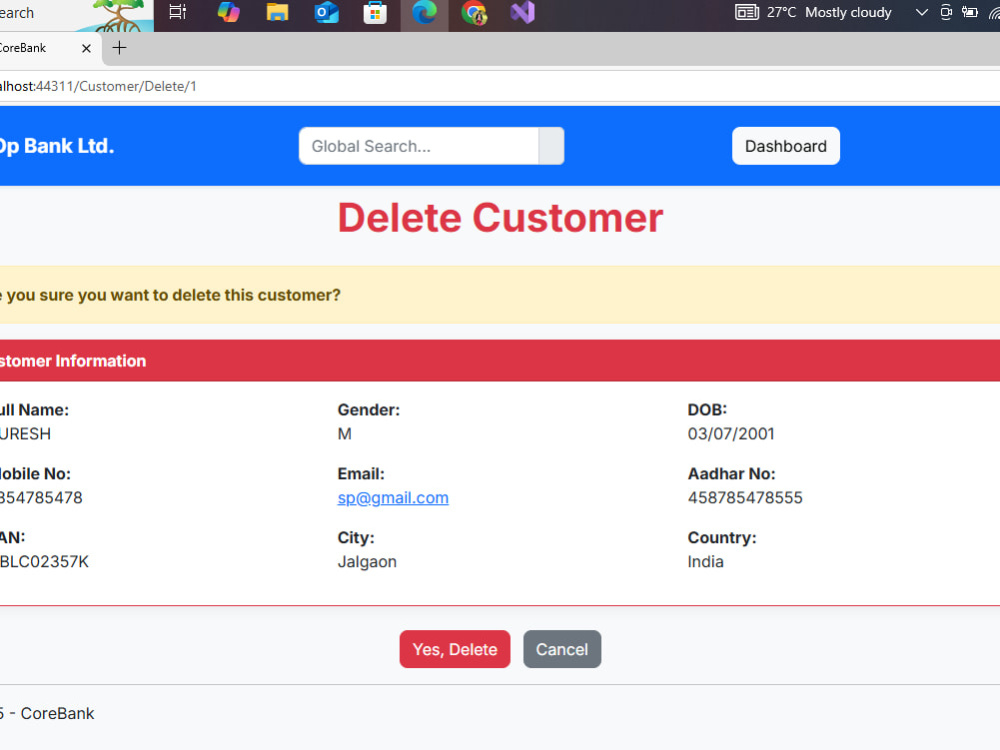
Task: Close the CoreBank browser tab
Action: (86, 48)
